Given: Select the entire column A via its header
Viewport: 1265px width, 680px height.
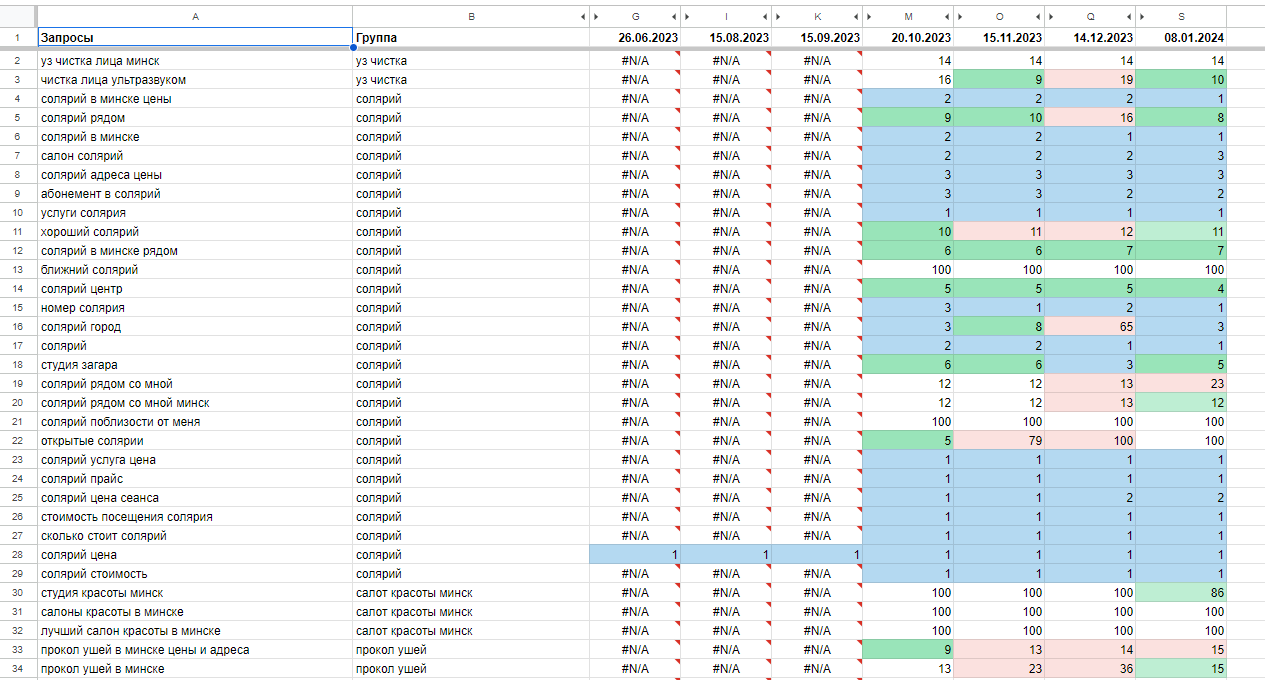Looking at the screenshot, I should pyautogui.click(x=194, y=17).
